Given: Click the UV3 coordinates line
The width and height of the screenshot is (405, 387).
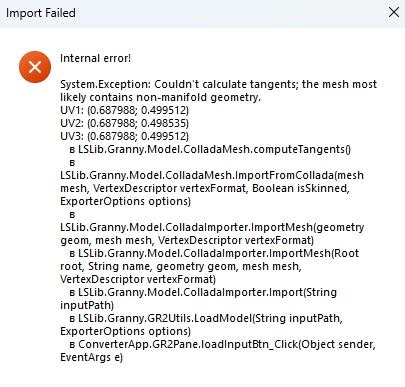Looking at the screenshot, I should 124,136.
